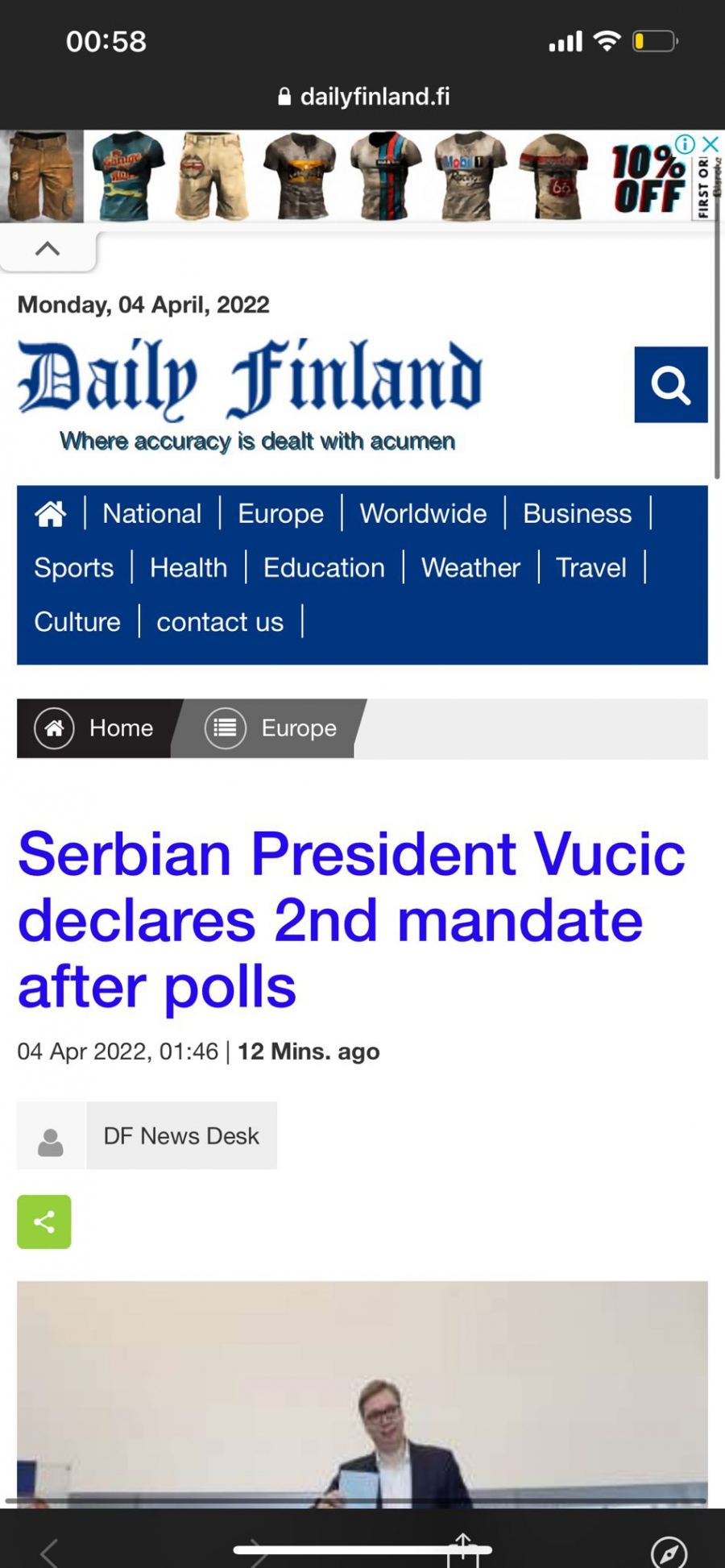Viewport: 725px width, 1568px height.
Task: Open the search magnifier button
Action: coord(670,384)
